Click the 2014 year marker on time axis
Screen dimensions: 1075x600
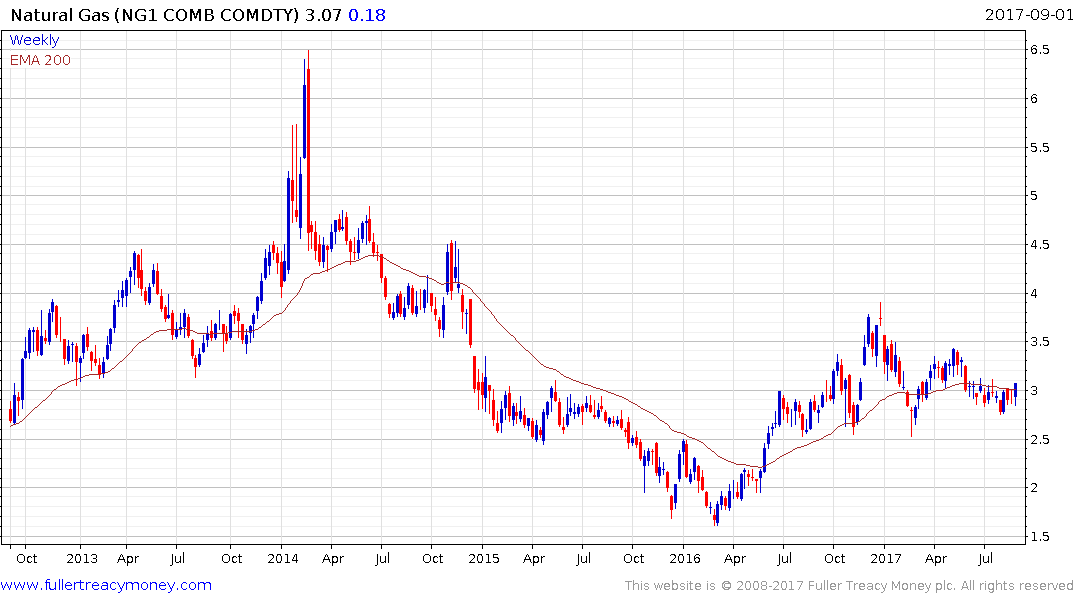point(283,558)
